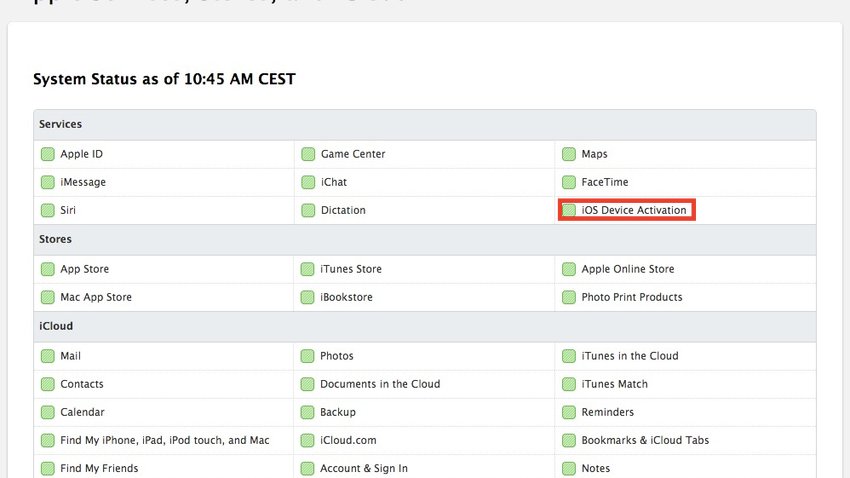
Task: Select the Find My Friends text
Action: pos(99,469)
